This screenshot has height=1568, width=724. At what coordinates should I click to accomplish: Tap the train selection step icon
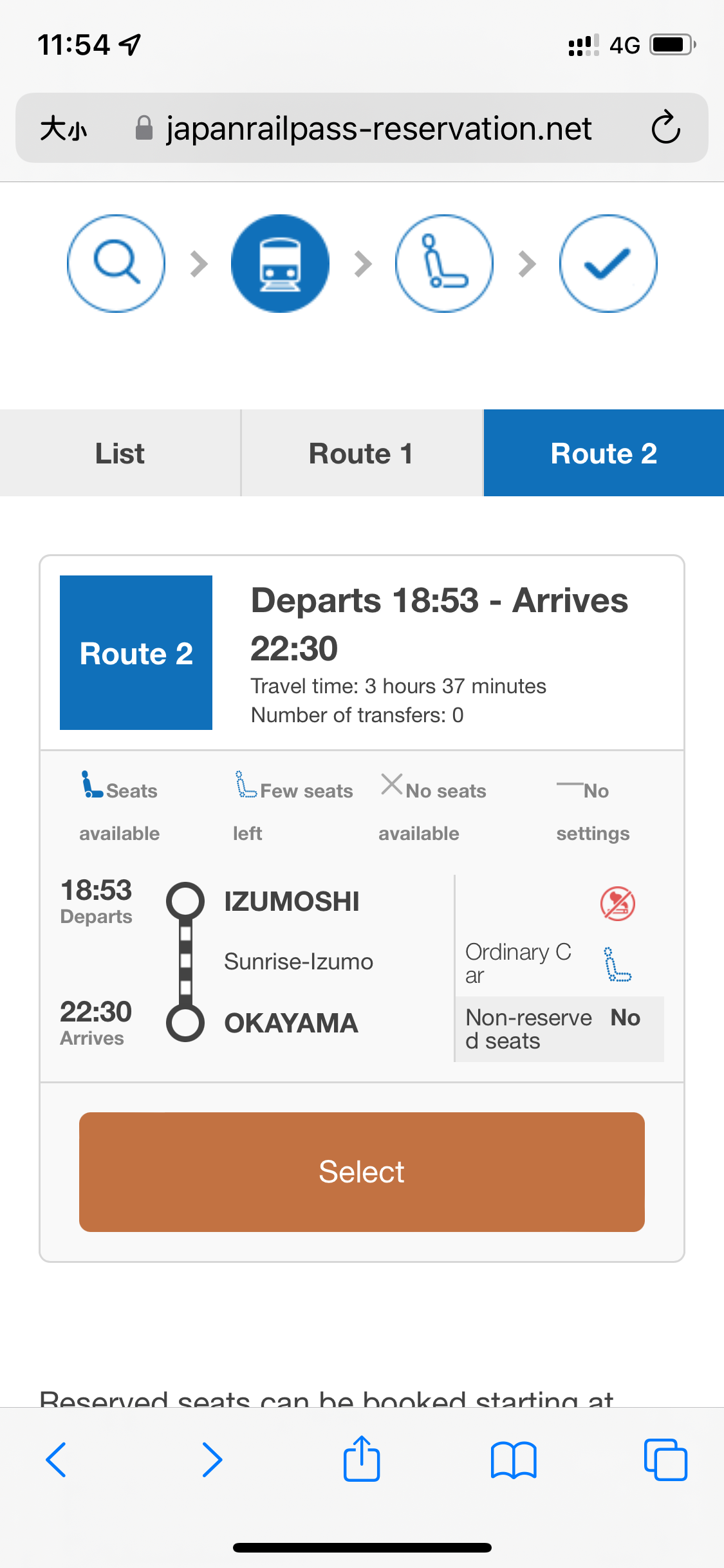[280, 263]
